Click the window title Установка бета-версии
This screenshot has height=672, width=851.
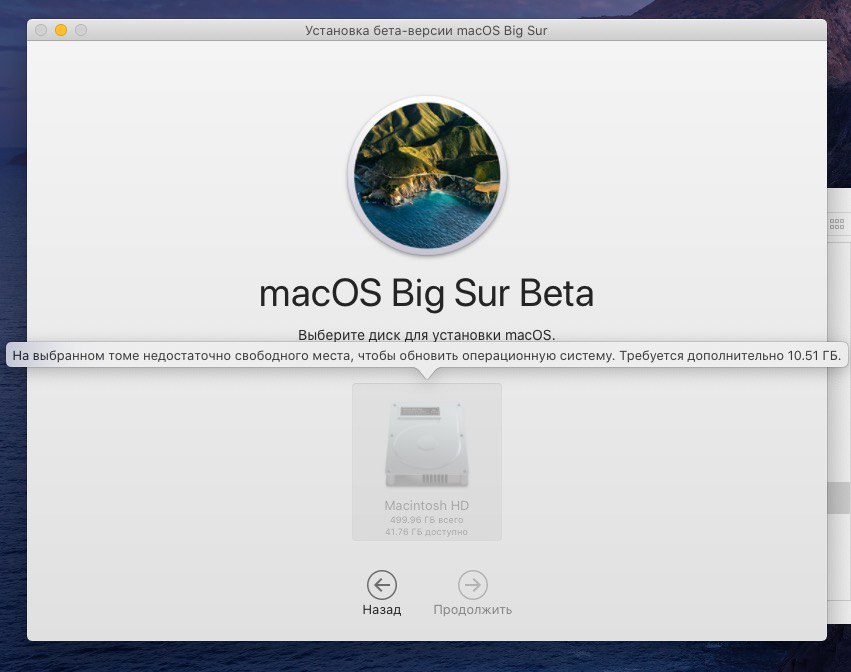[426, 30]
